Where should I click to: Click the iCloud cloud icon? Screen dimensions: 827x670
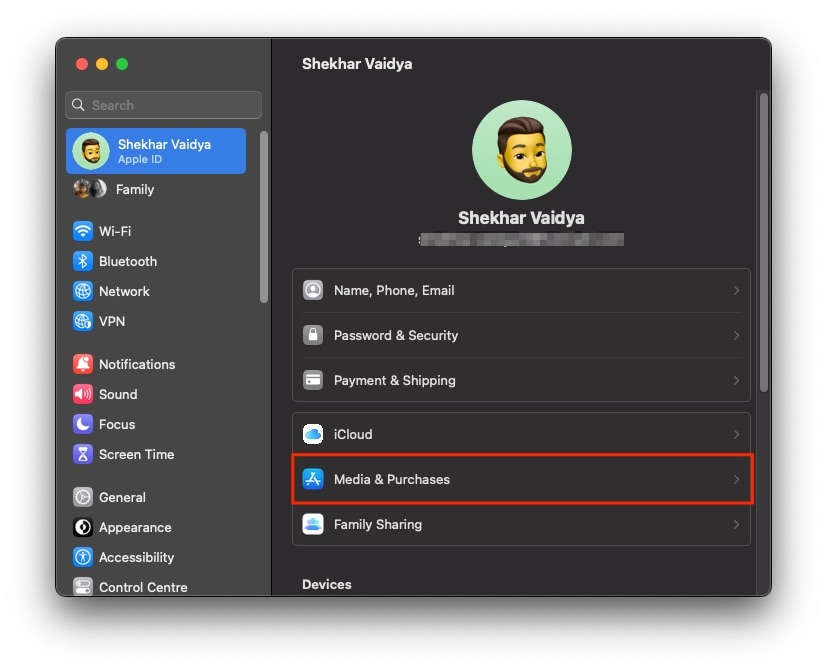coord(313,434)
